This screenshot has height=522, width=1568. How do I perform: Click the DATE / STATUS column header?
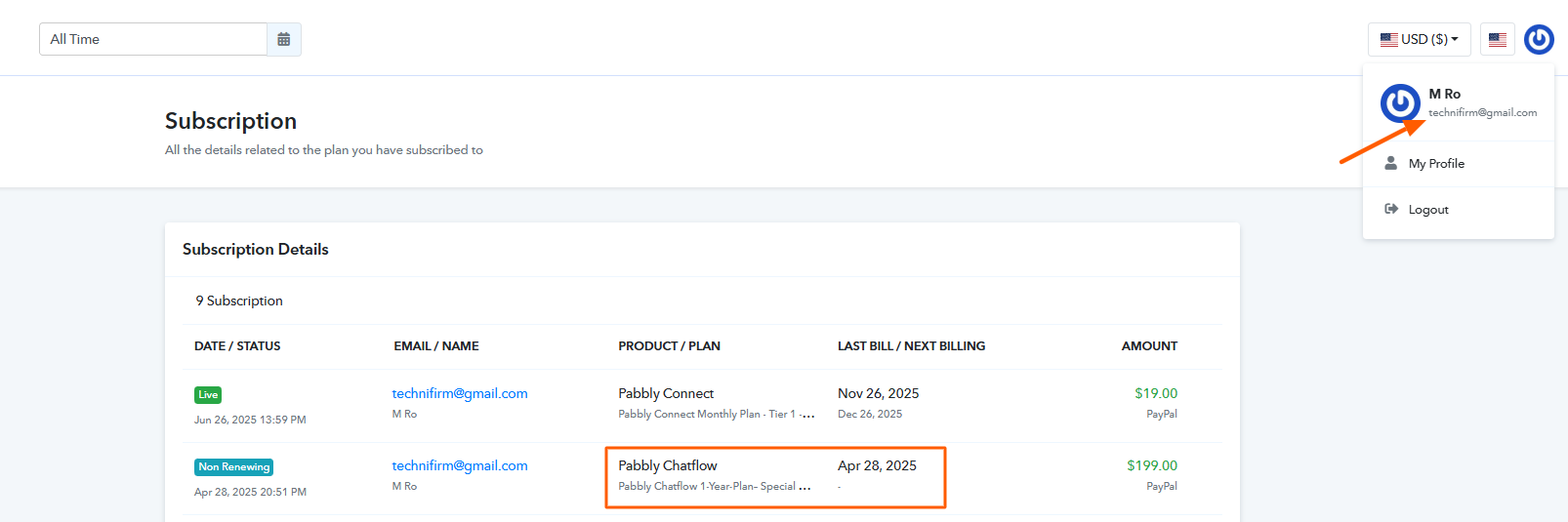click(x=237, y=346)
